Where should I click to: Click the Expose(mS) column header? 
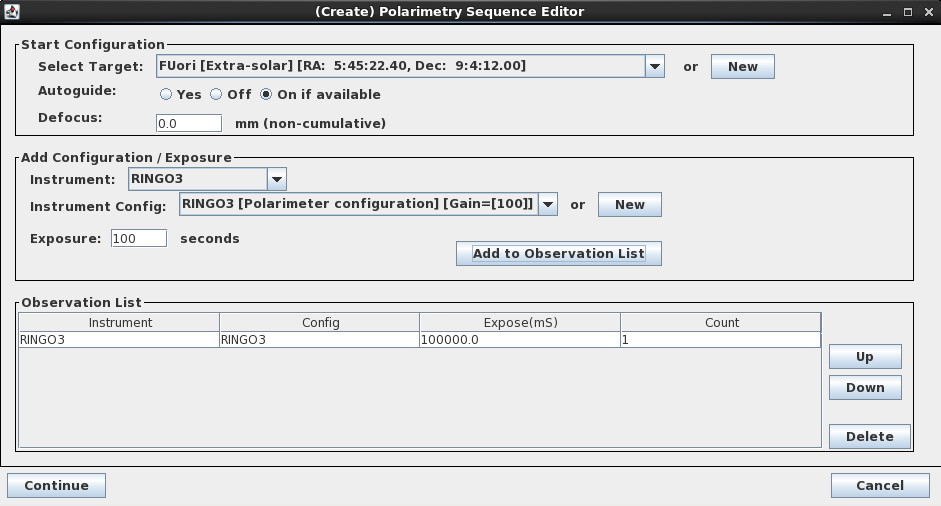pyautogui.click(x=520, y=322)
